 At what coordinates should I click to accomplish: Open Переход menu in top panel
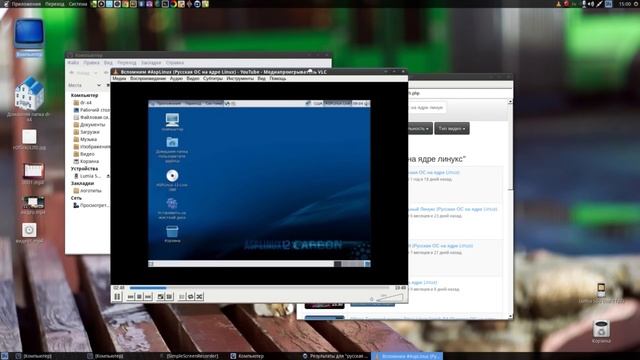tap(55, 4)
